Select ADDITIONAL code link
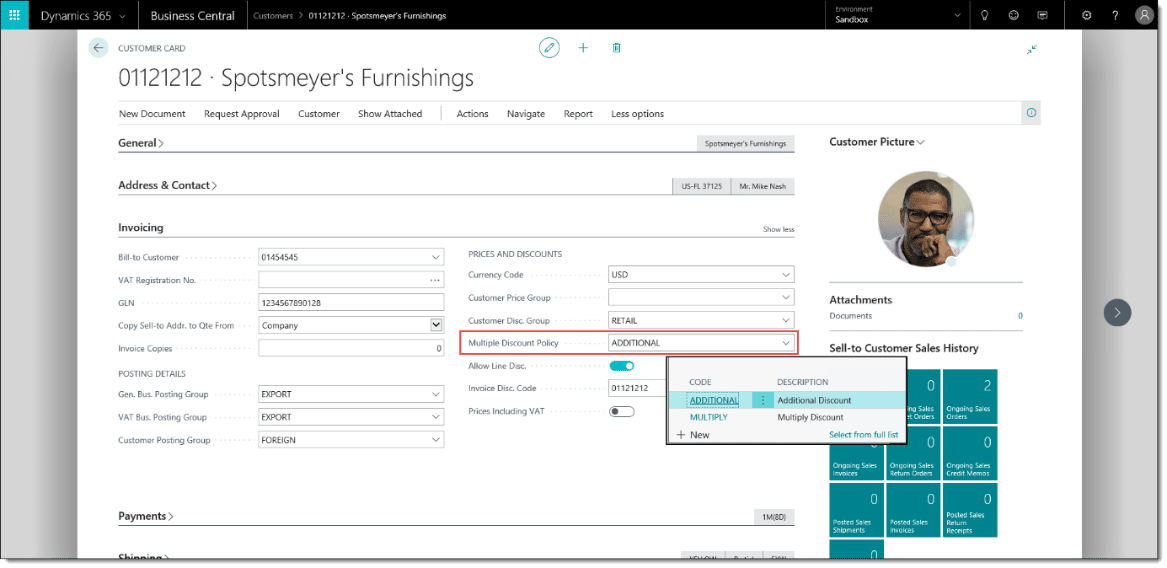The width and height of the screenshot is (1167, 568). [714, 401]
